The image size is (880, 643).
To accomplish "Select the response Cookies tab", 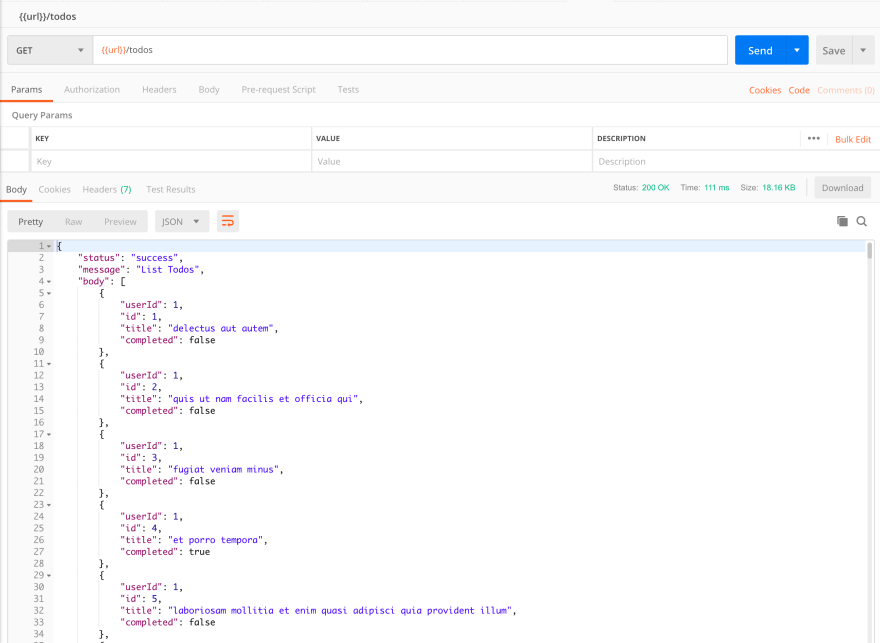I will click(x=54, y=189).
